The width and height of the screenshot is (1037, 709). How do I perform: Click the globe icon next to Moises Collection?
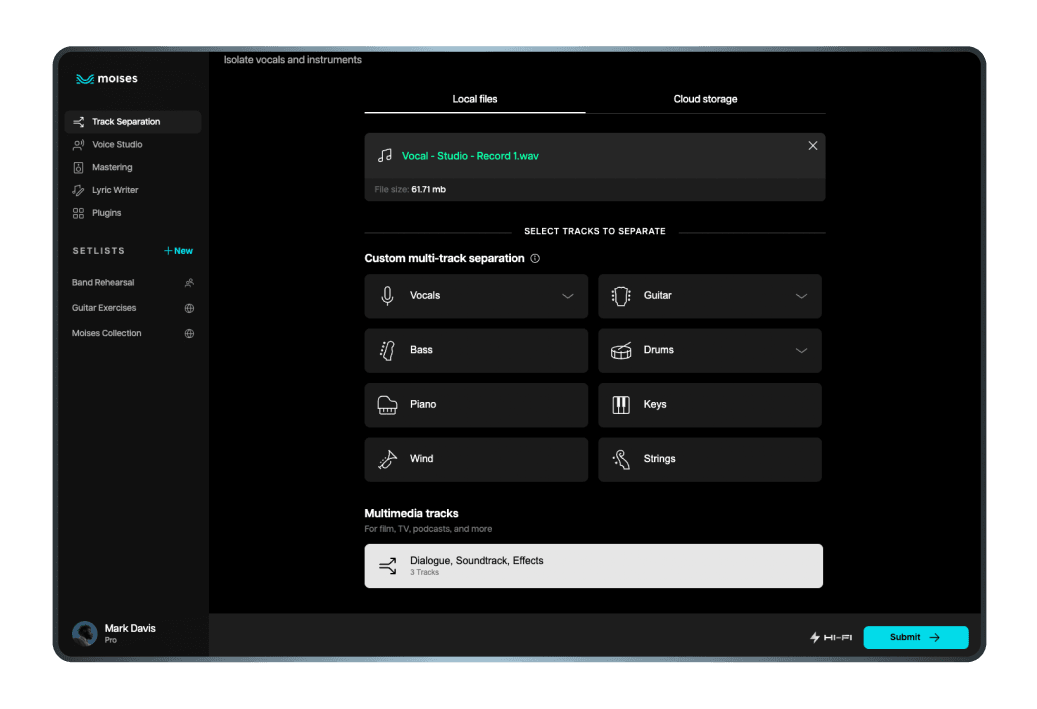point(189,333)
